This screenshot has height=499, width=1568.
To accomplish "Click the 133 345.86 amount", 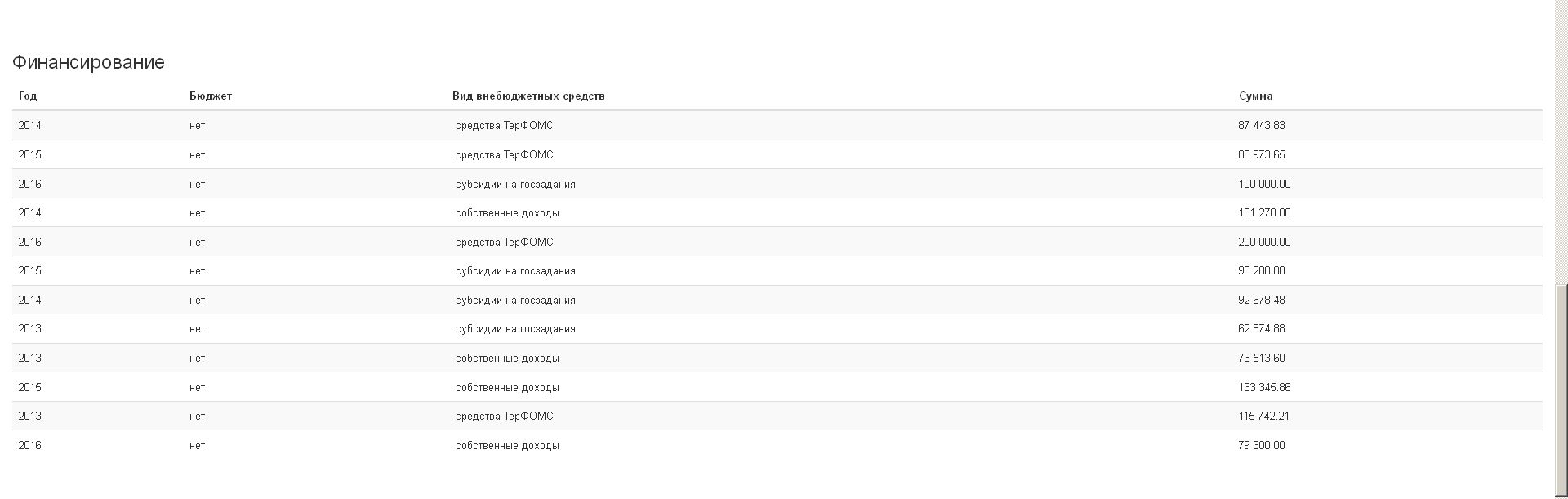I will pos(1264,387).
